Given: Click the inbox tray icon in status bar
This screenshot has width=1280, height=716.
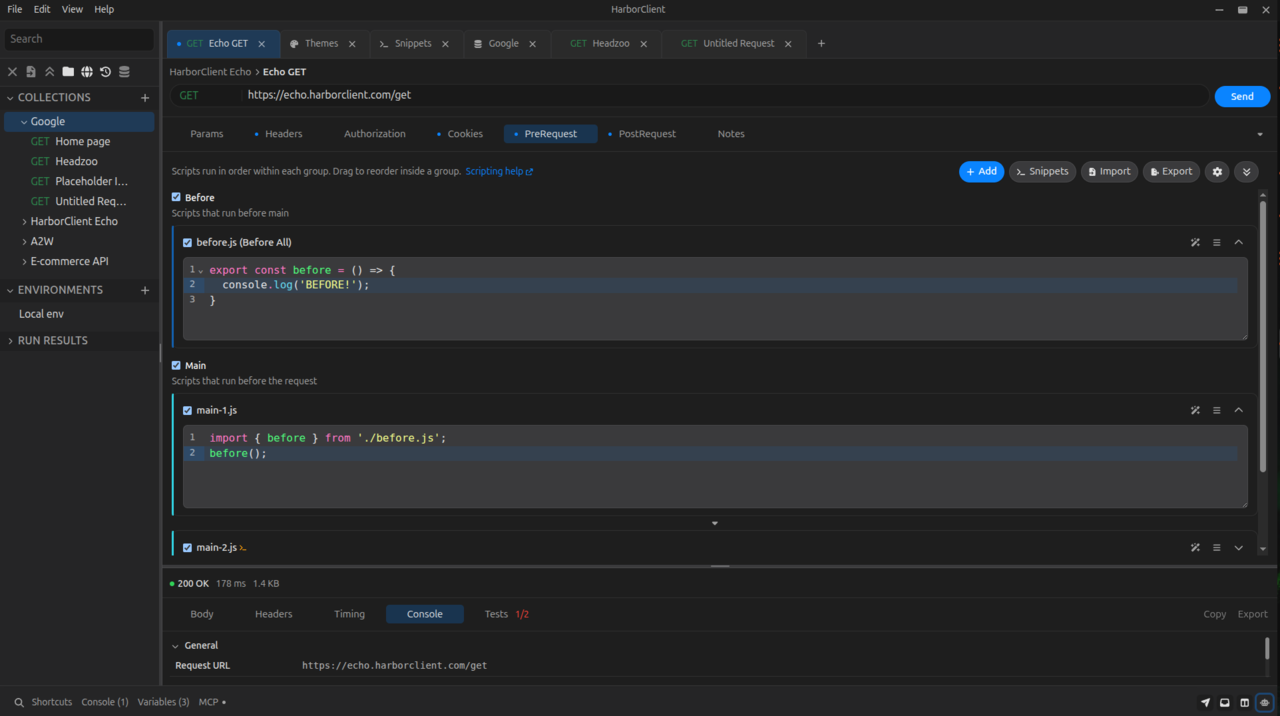Looking at the screenshot, I should tap(1225, 703).
